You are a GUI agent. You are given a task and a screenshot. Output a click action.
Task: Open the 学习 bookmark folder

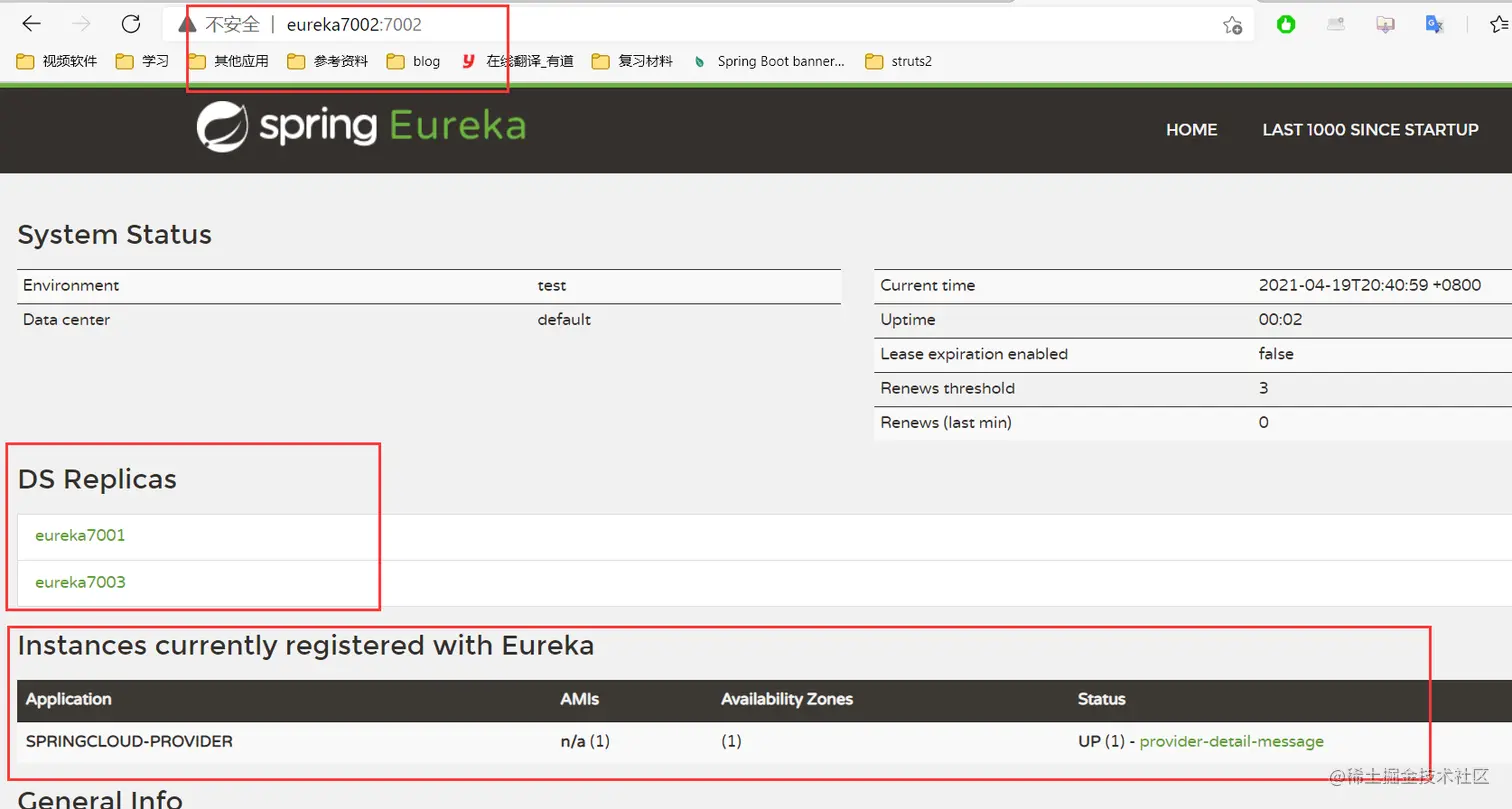tap(143, 61)
